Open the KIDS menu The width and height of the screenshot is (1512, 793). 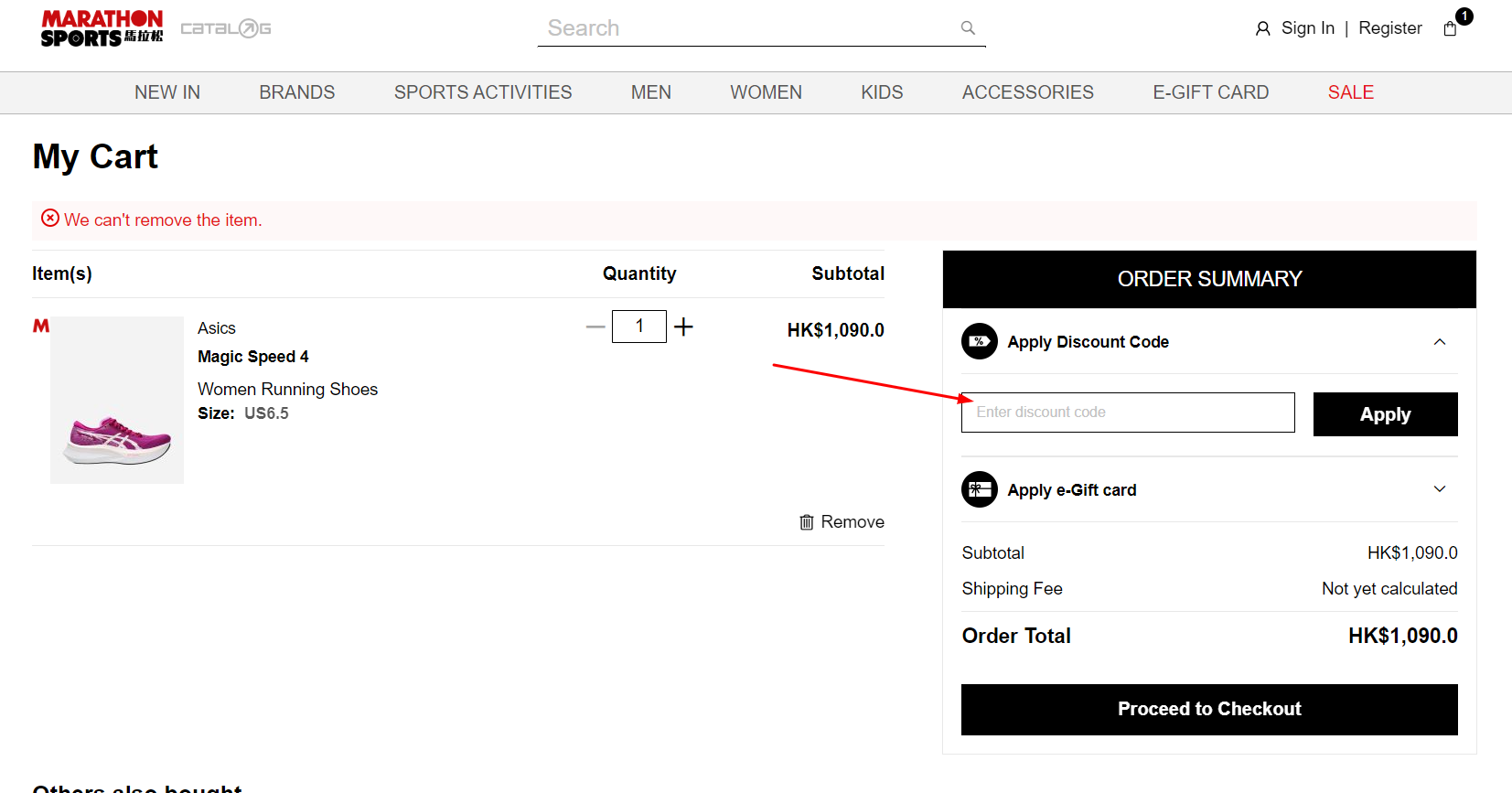coord(882,92)
